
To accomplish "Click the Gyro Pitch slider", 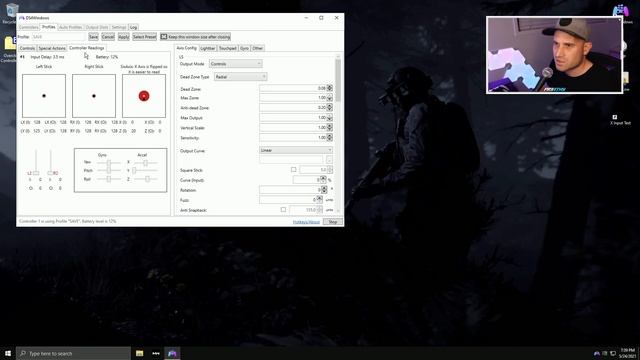I will click(109, 171).
